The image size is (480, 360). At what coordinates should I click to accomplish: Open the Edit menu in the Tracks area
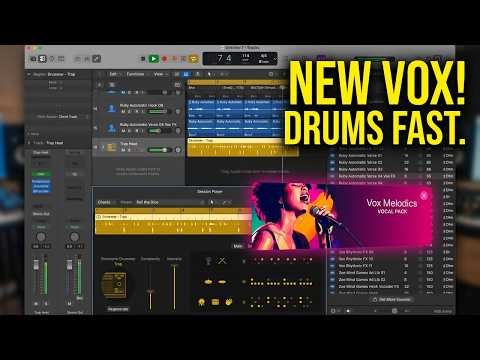pyautogui.click(x=113, y=74)
